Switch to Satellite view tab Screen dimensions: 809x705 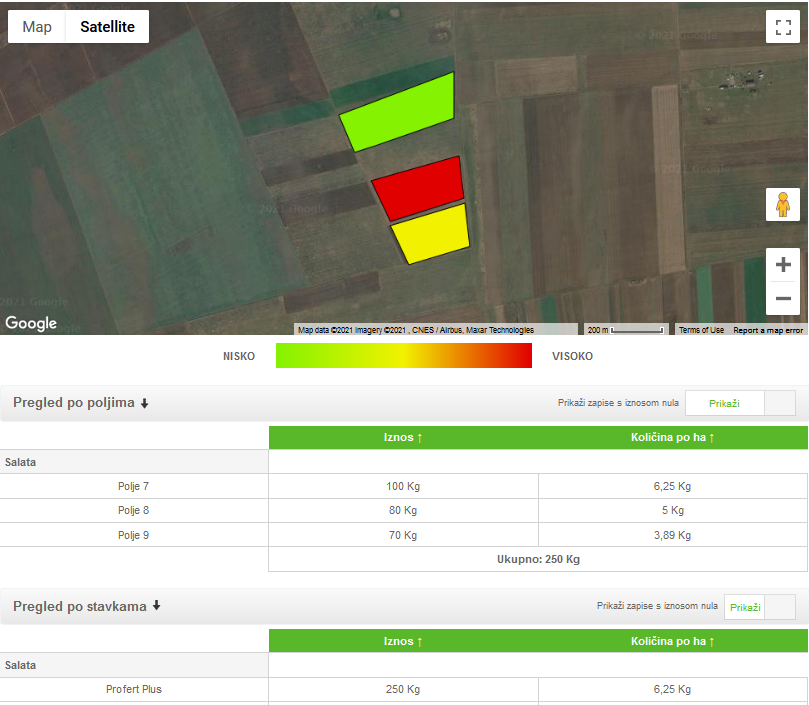point(107,27)
